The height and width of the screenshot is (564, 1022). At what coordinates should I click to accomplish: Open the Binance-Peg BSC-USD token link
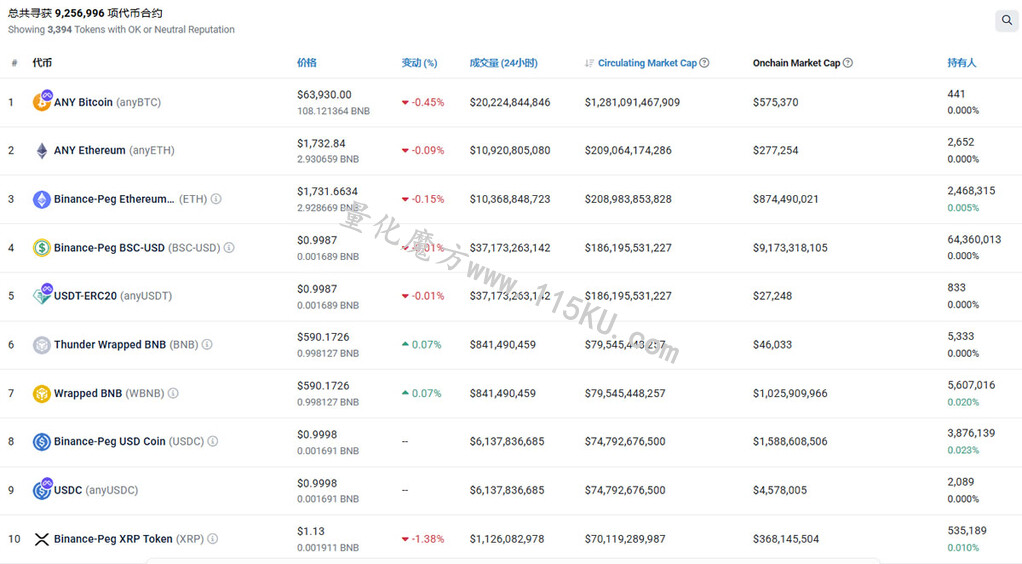(x=137, y=248)
